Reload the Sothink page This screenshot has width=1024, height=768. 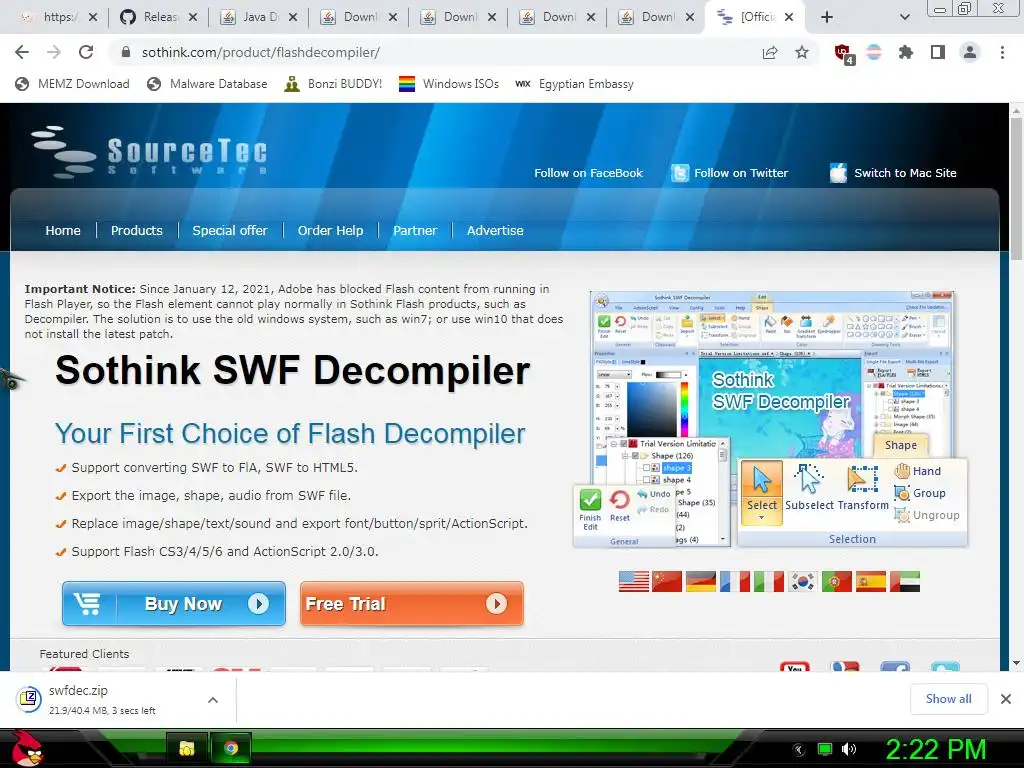(x=86, y=52)
